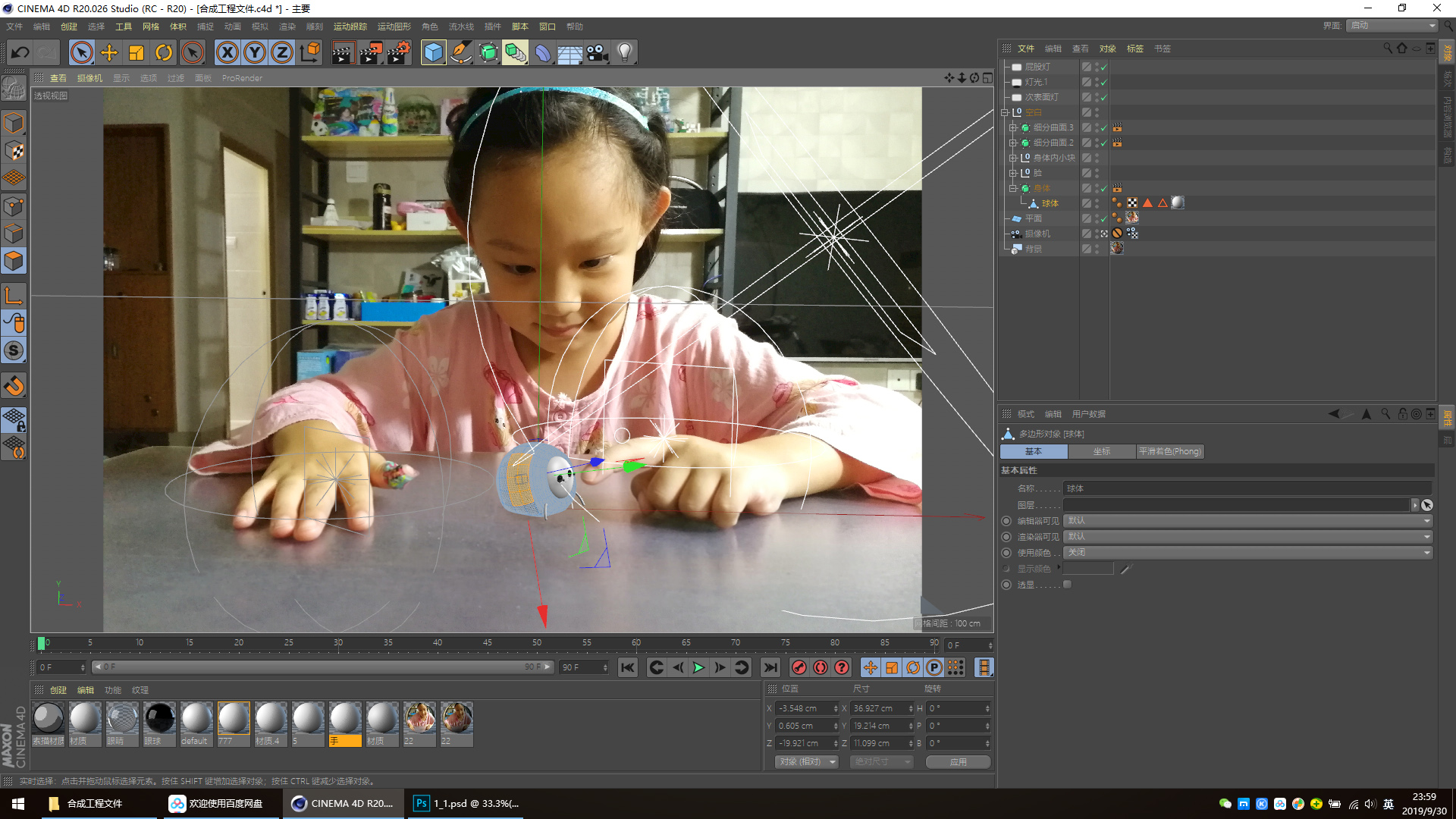Click the Record Active Objects keyframe button
1456x819 pixels.
(799, 667)
